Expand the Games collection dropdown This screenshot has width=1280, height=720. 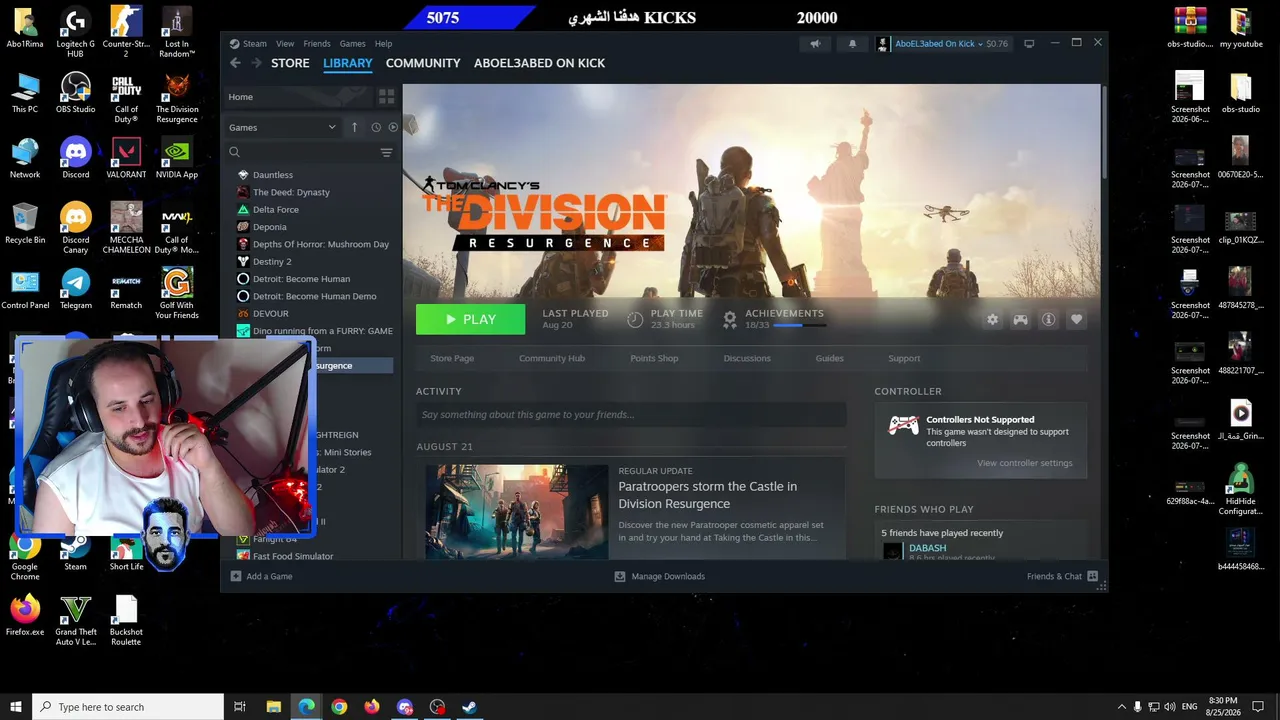283,127
